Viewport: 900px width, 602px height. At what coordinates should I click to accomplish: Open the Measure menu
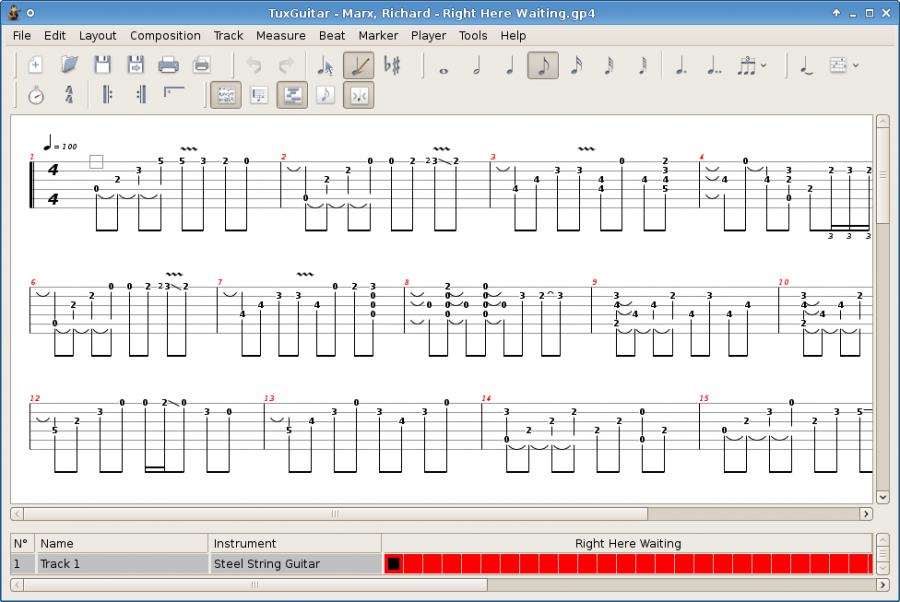[x=281, y=36]
